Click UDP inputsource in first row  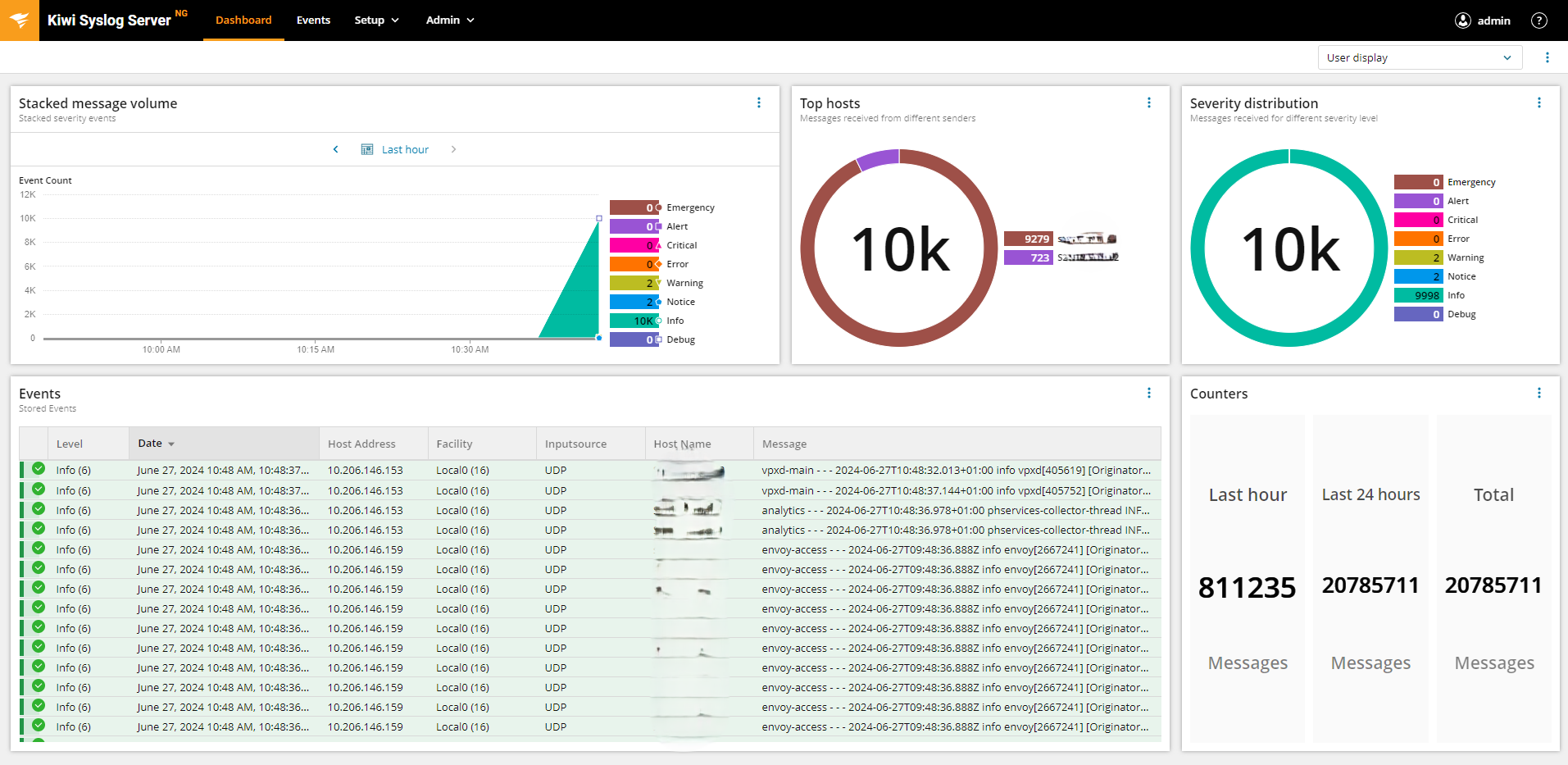(556, 470)
